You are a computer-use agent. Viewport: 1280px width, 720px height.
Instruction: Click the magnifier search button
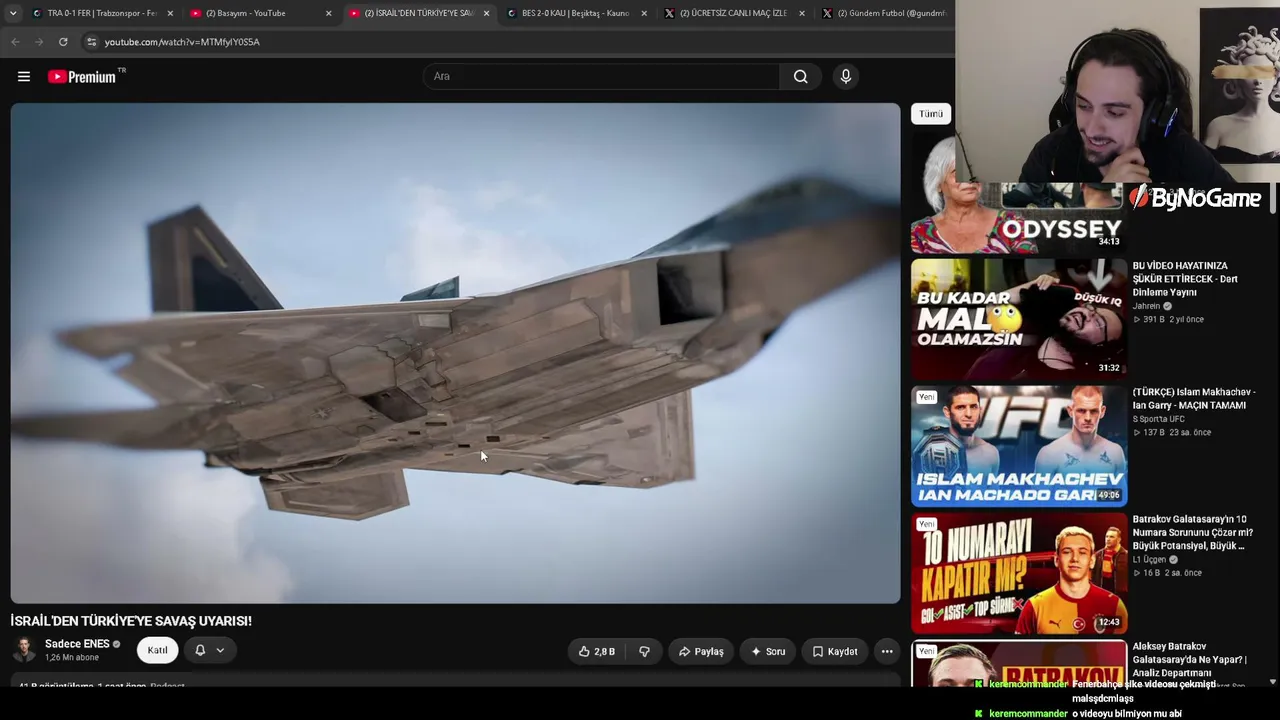pyautogui.click(x=800, y=76)
